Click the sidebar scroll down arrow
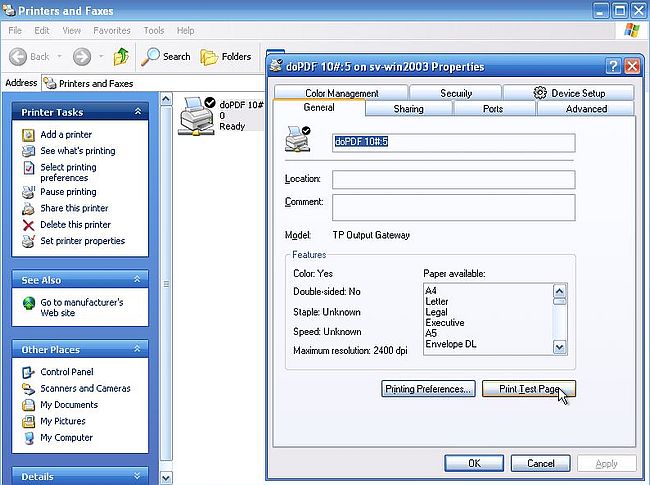This screenshot has width=650, height=485. [166, 478]
